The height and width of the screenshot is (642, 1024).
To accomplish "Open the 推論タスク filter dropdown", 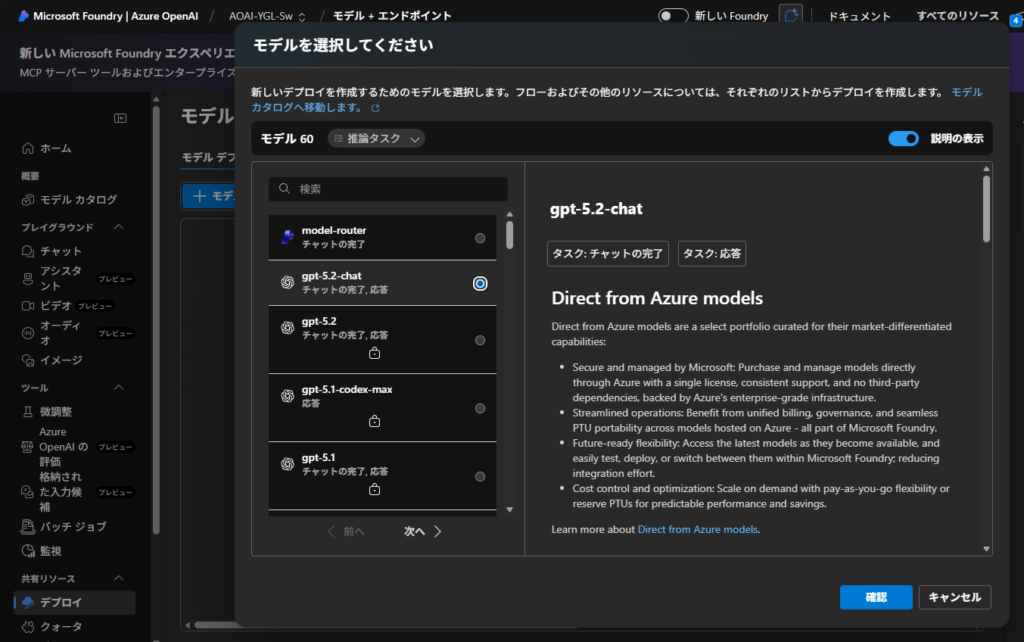I will (376, 139).
